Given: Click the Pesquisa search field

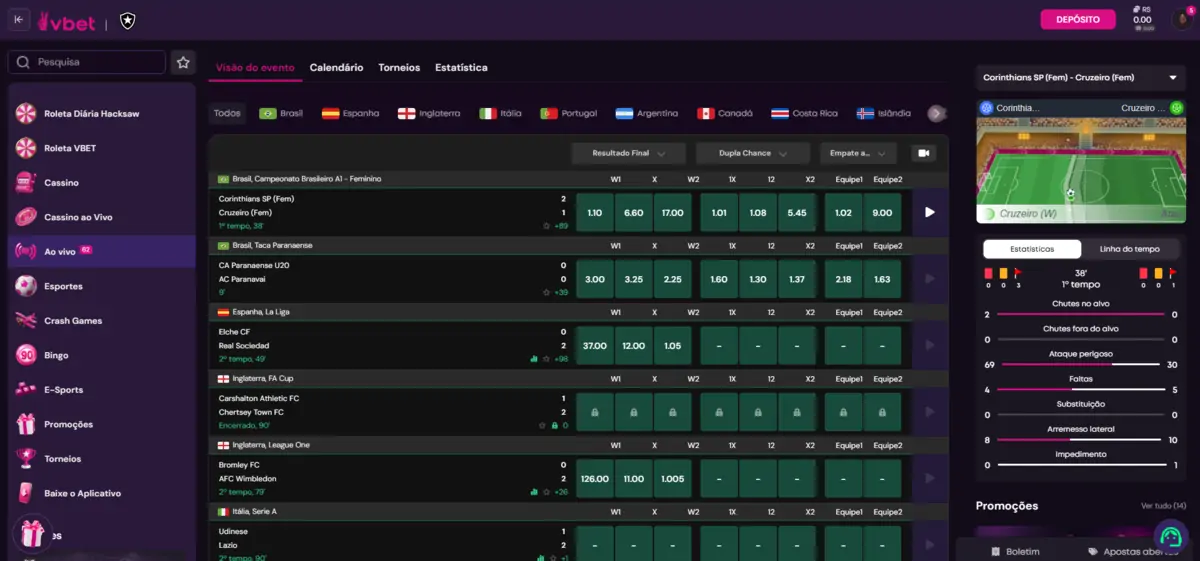Looking at the screenshot, I should coord(87,62).
